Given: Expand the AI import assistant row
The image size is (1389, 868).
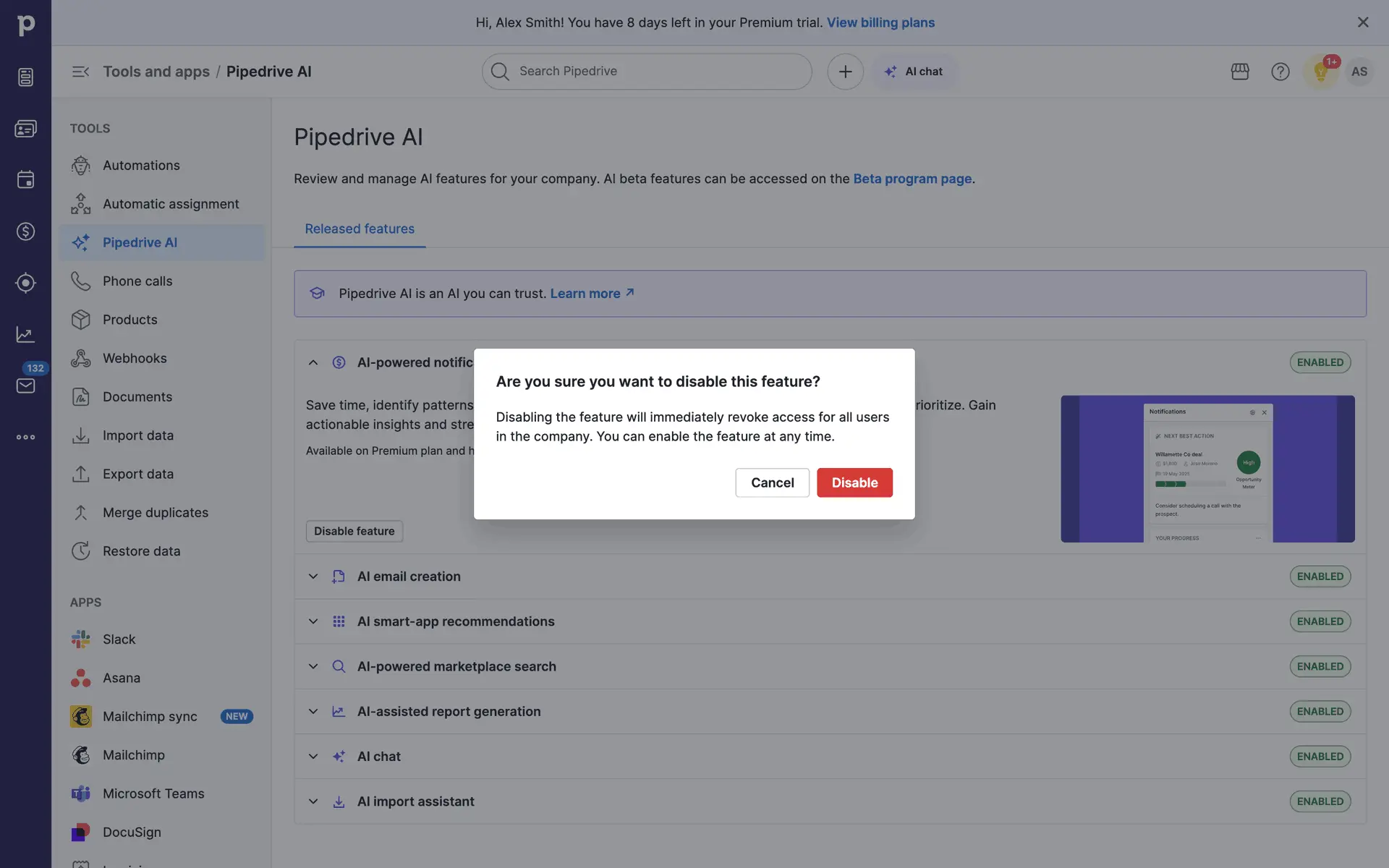Looking at the screenshot, I should (313, 801).
